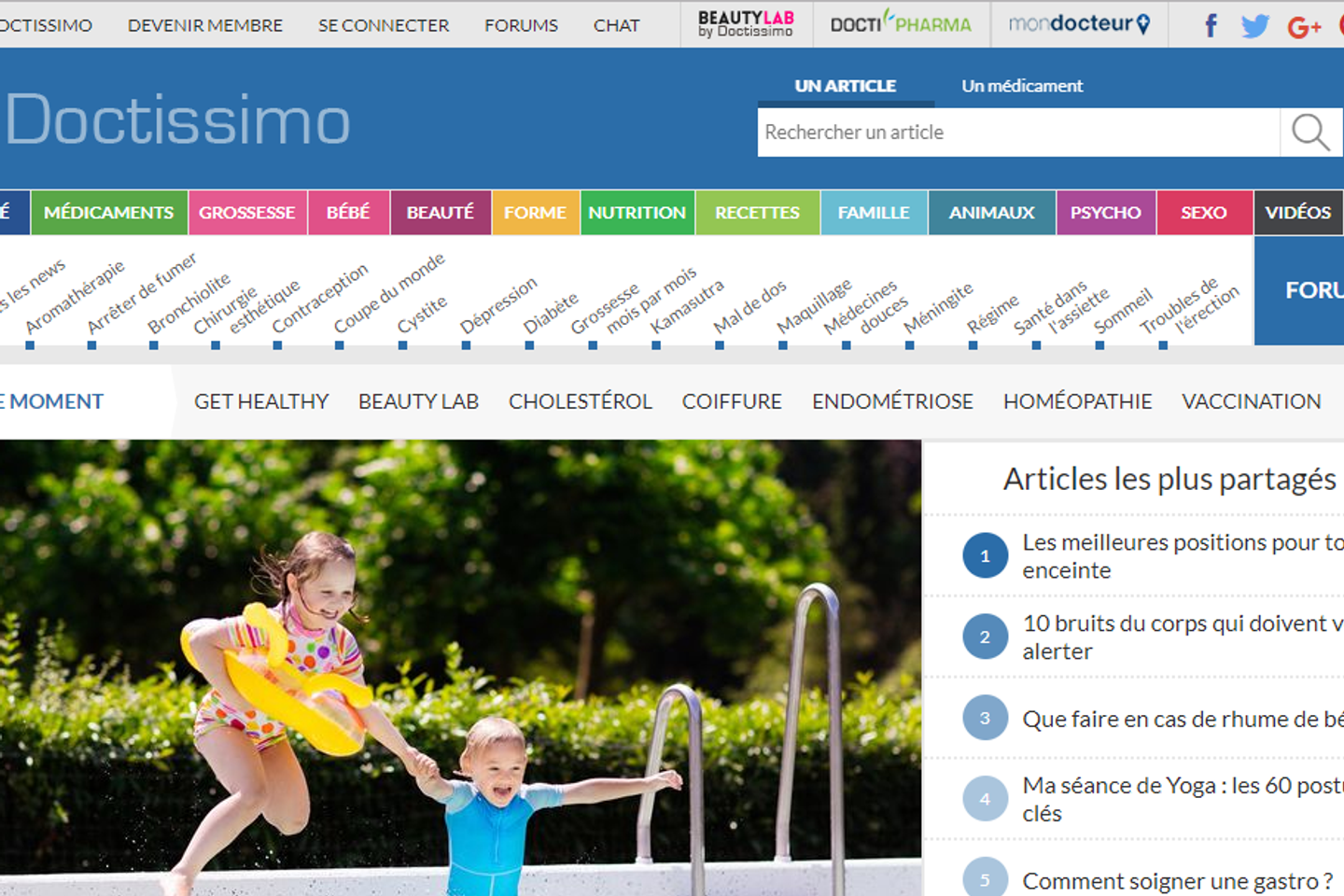Click the number 2 ranking badge
Viewport: 1344px width, 896px height.
pyautogui.click(x=985, y=637)
